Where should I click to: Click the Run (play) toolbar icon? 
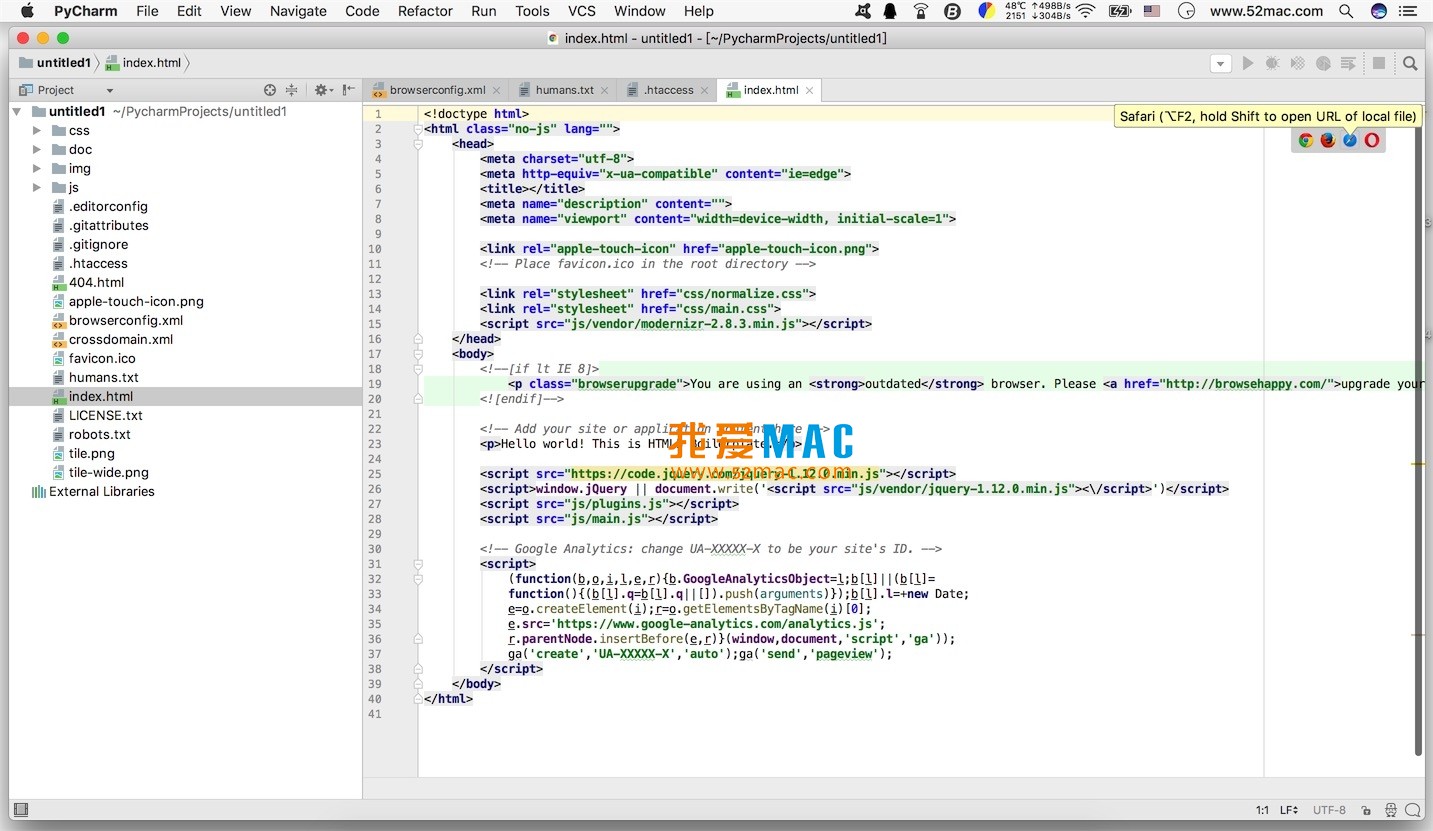pos(1248,63)
